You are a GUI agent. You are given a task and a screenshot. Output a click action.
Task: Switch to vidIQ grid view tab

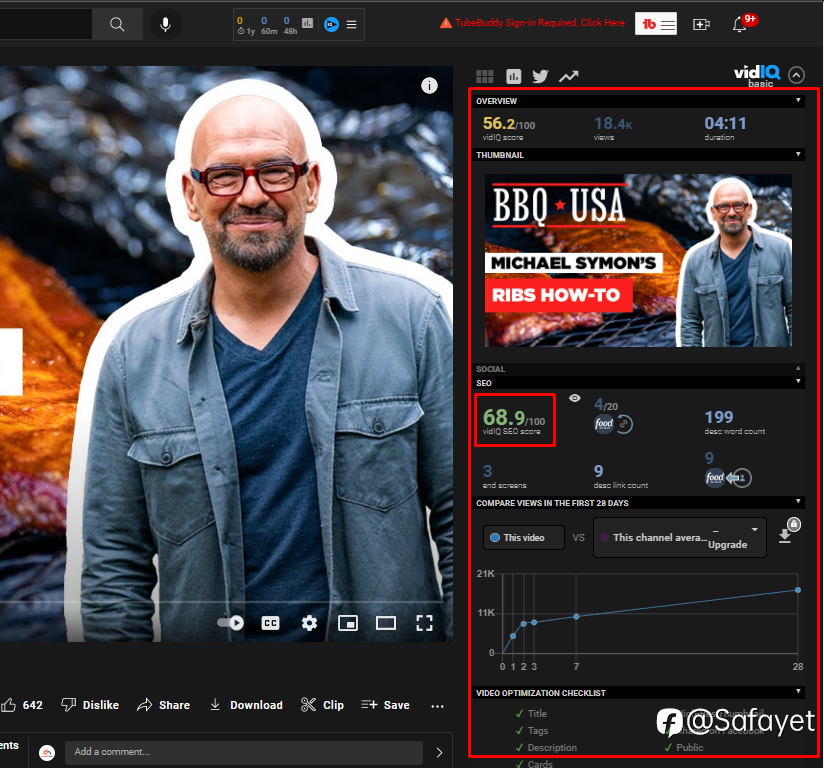(x=485, y=77)
